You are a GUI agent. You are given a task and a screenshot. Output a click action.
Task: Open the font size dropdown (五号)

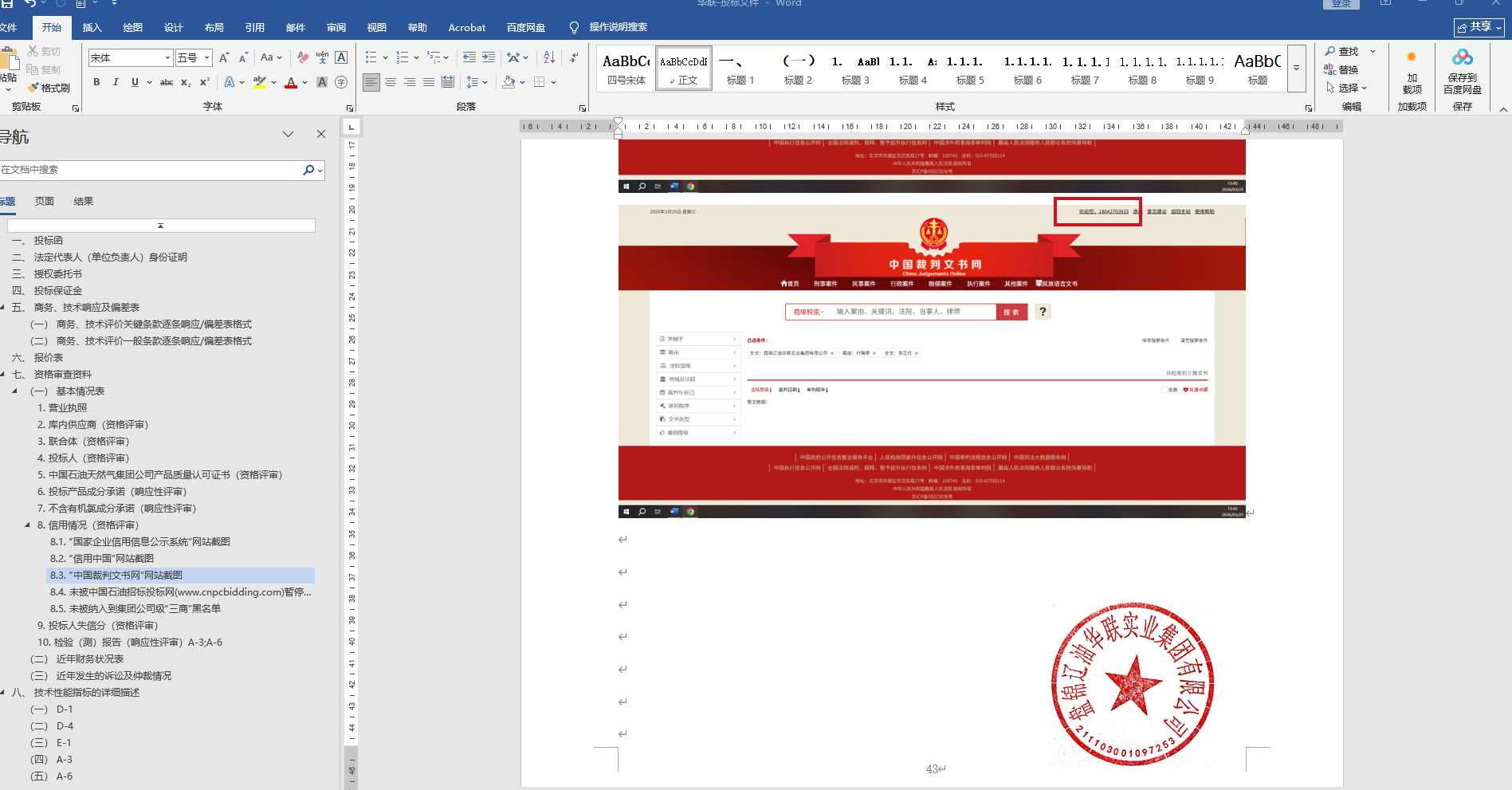click(x=207, y=57)
